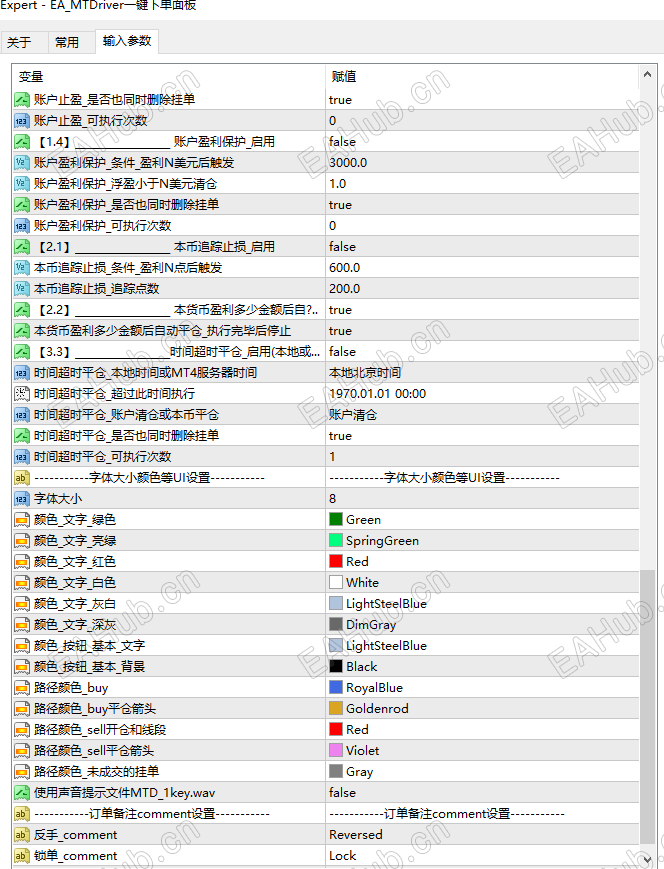Open the Red dropdown for 颜色_文字_红色
Viewport: 664px width, 869px height.
(482, 562)
